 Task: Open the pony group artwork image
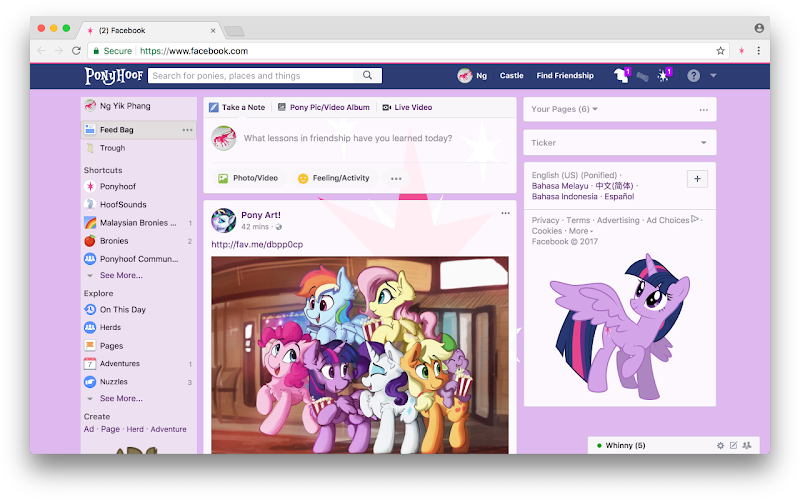[360, 355]
